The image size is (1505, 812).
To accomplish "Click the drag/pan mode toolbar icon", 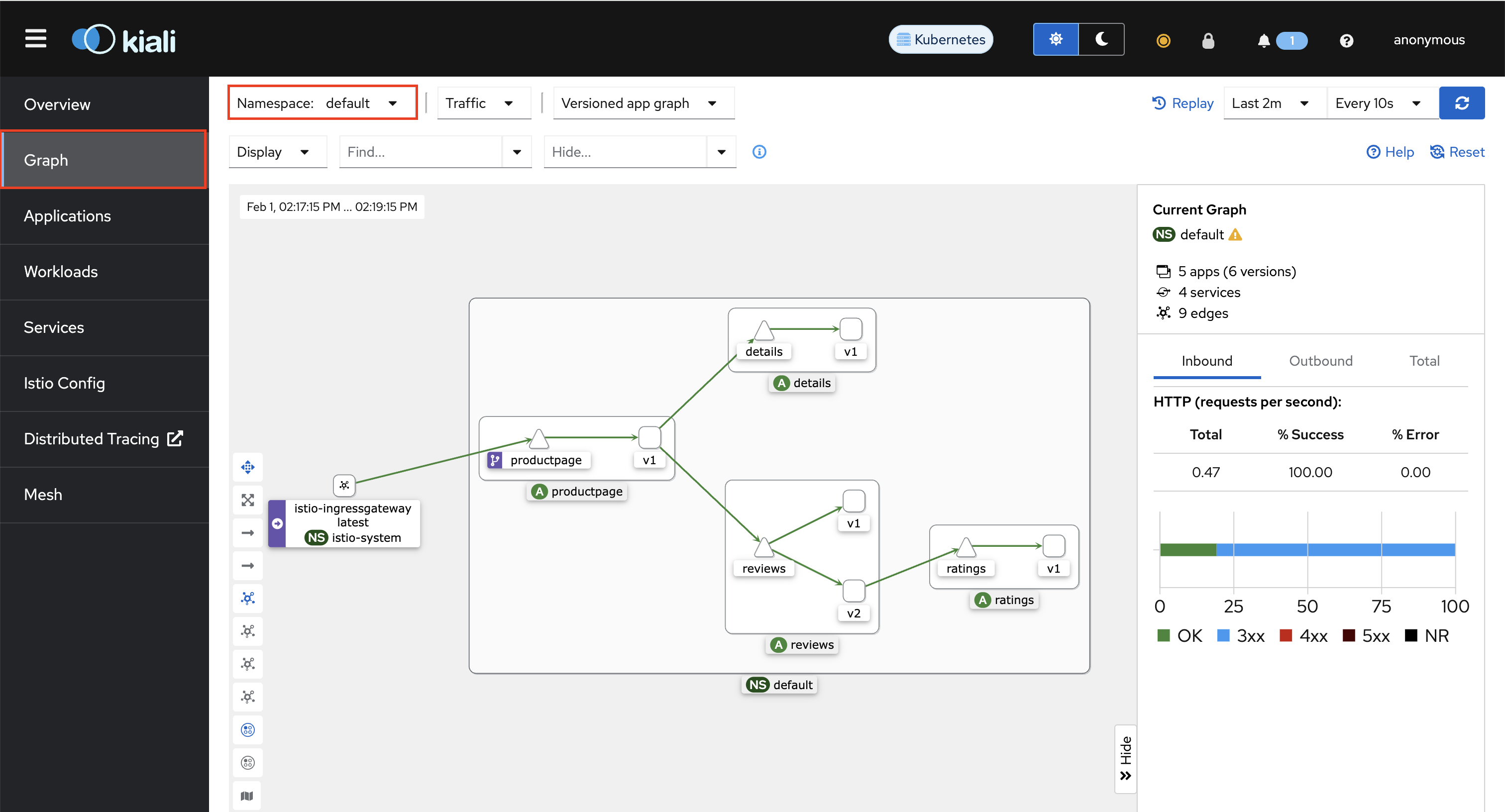I will coord(248,467).
